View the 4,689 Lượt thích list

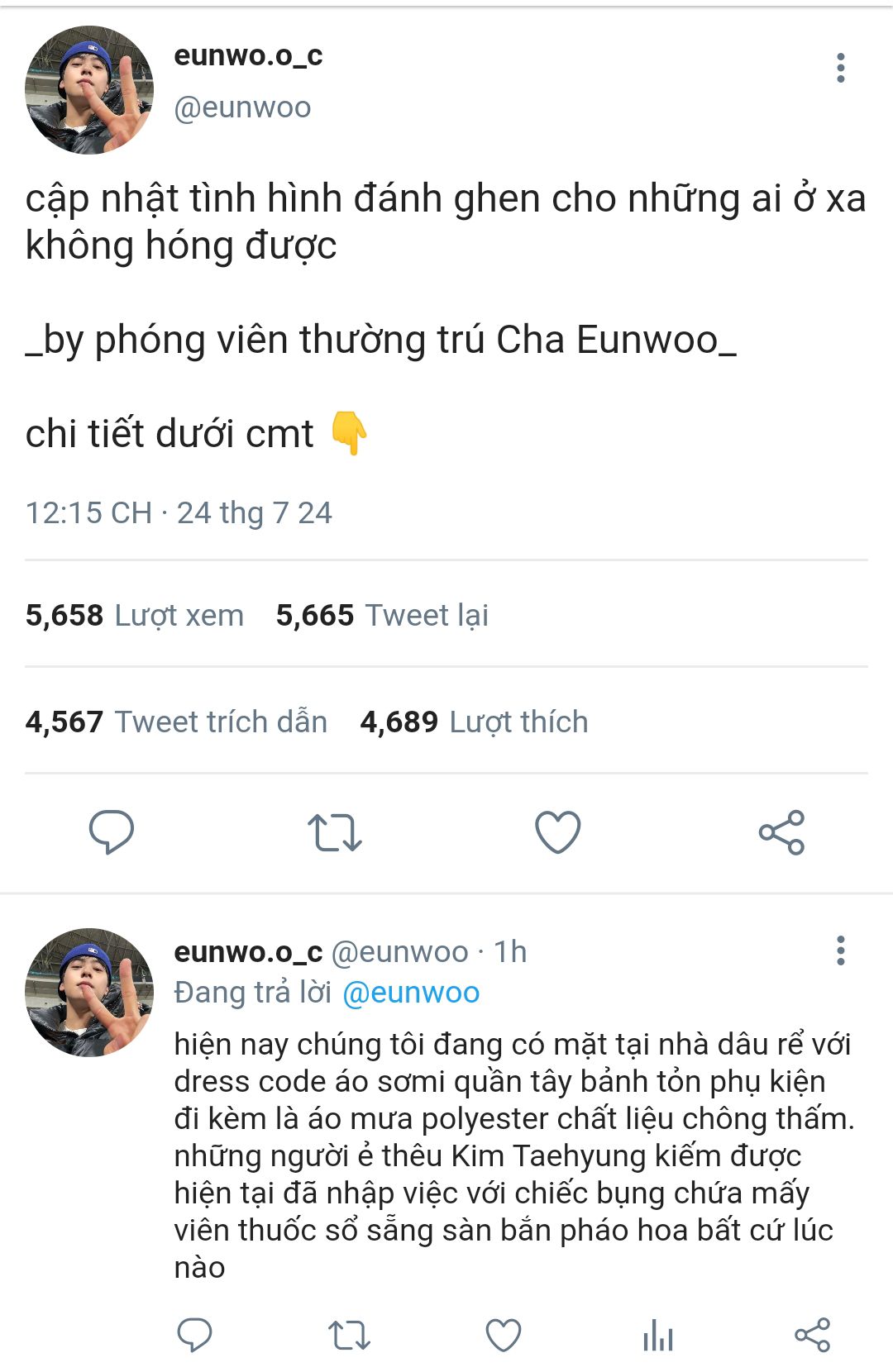pos(474,722)
